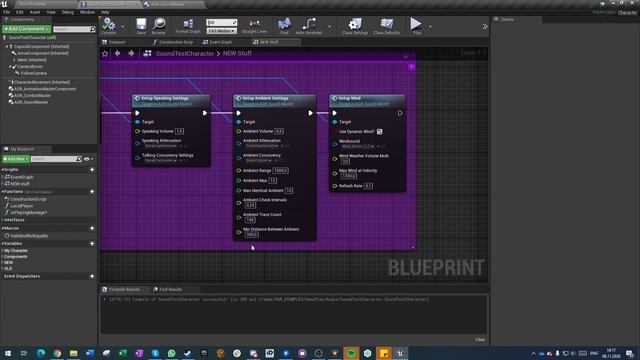The height and width of the screenshot is (360, 640).
Task: Click the components search magnifier icon
Action: (x=93, y=29)
